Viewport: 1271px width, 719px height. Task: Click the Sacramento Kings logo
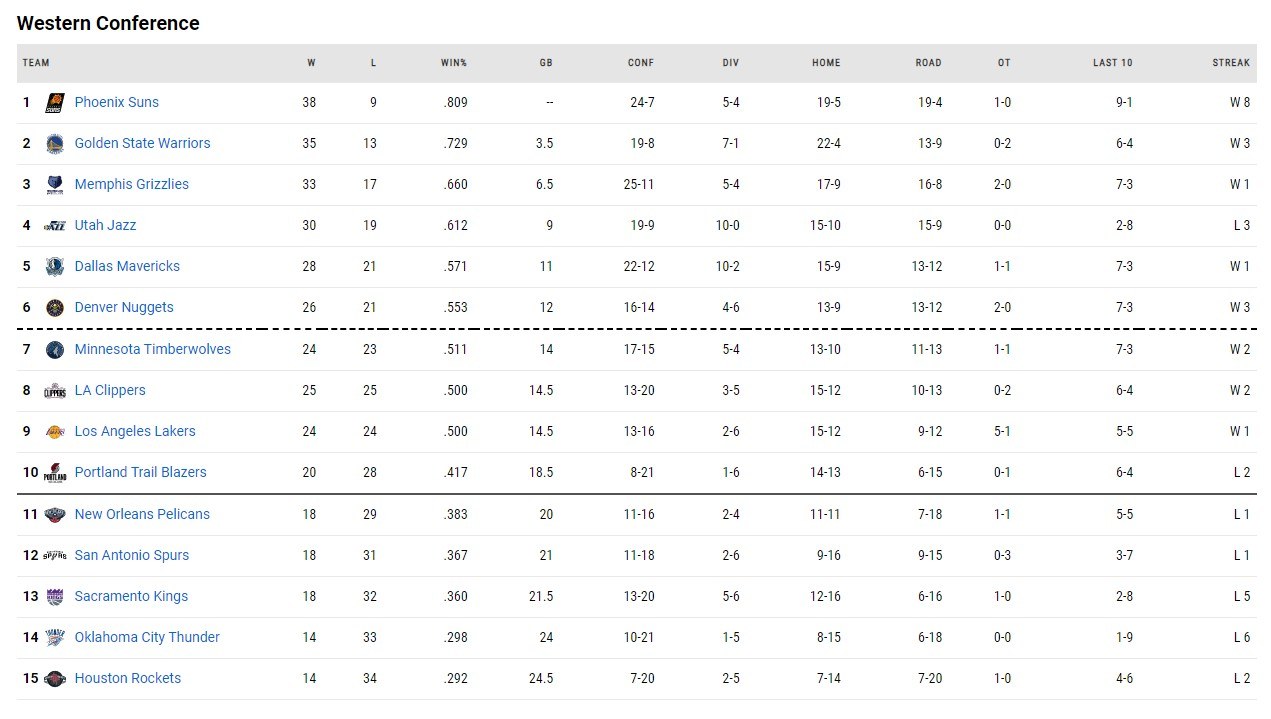[55, 596]
